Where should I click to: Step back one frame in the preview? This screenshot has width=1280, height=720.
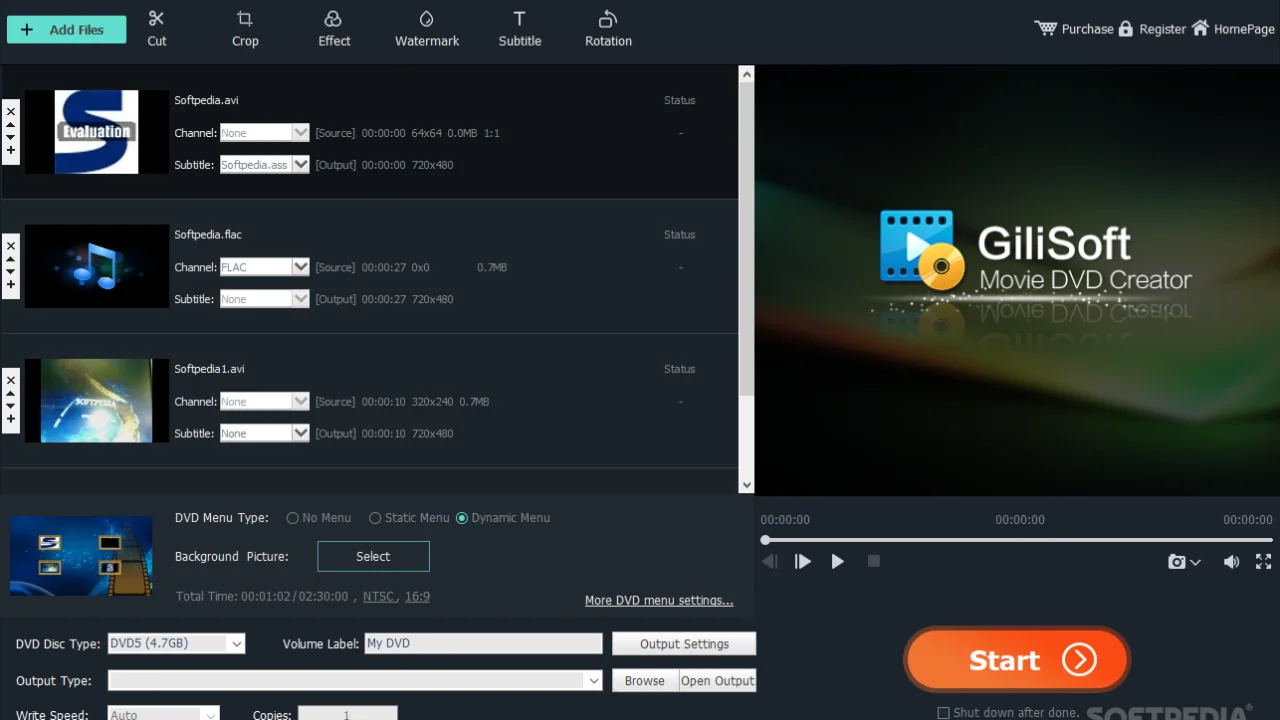(769, 562)
